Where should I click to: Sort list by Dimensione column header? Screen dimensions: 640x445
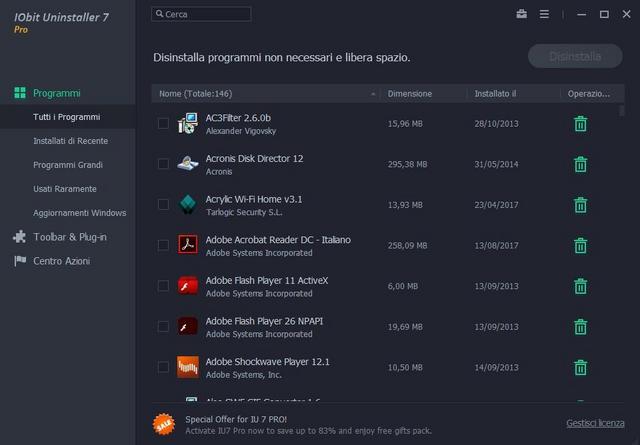pos(409,93)
